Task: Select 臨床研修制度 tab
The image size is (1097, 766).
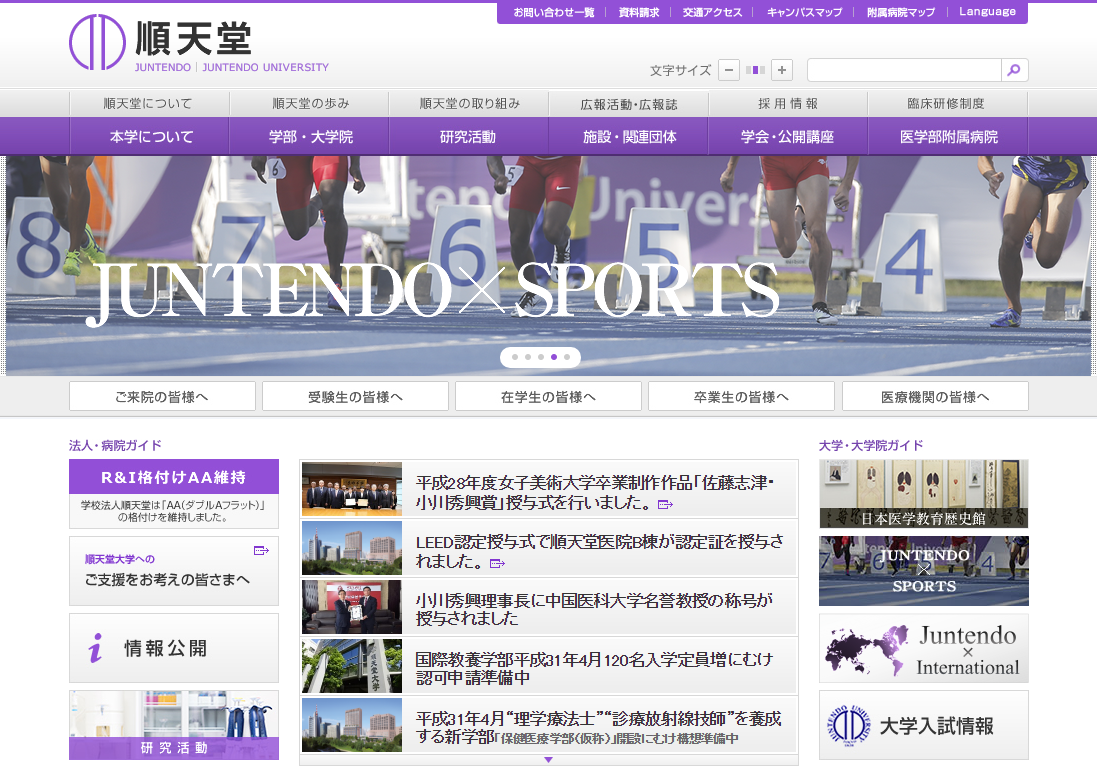Action: tap(947, 104)
